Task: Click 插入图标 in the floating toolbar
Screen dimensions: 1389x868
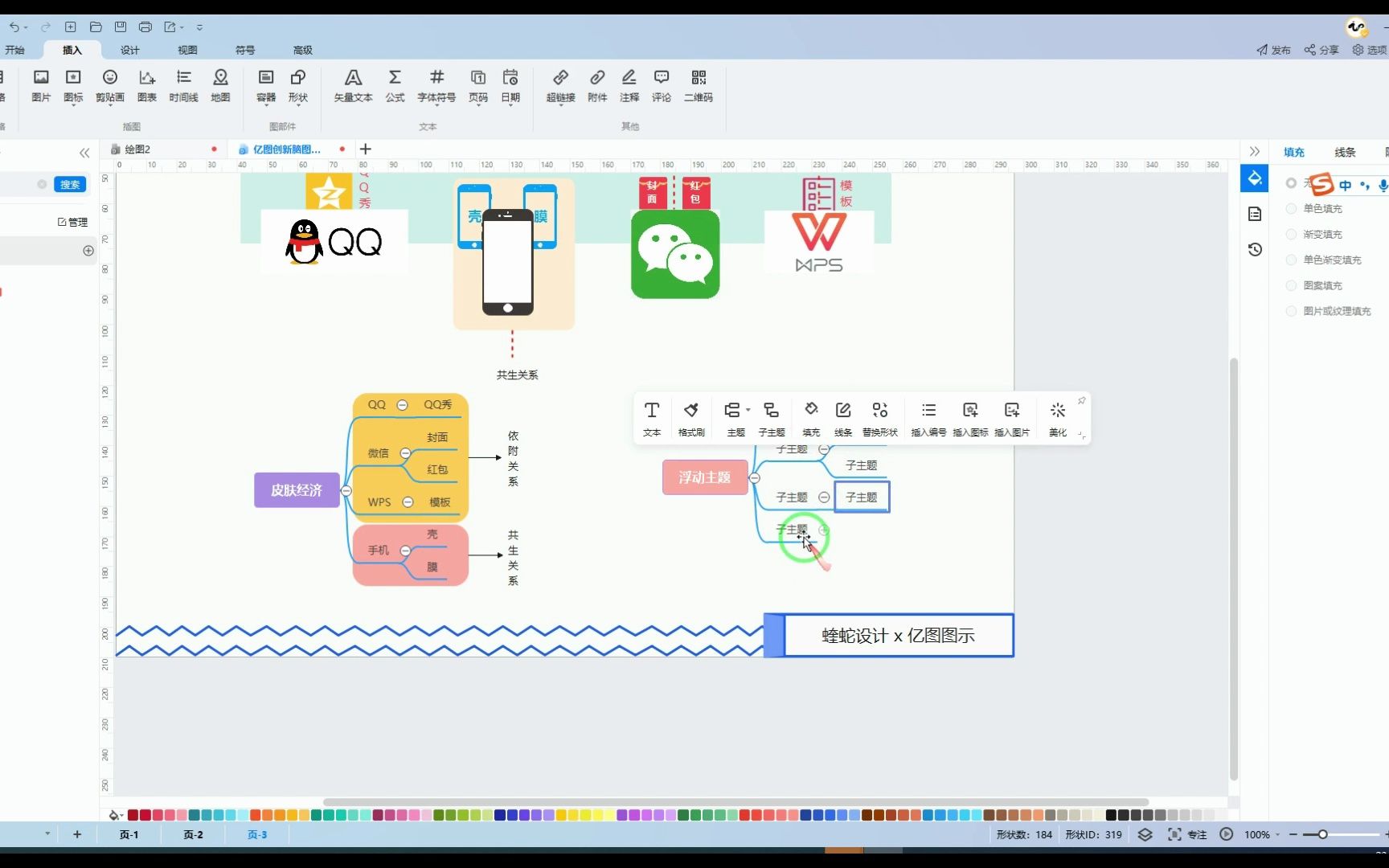Action: (x=970, y=419)
